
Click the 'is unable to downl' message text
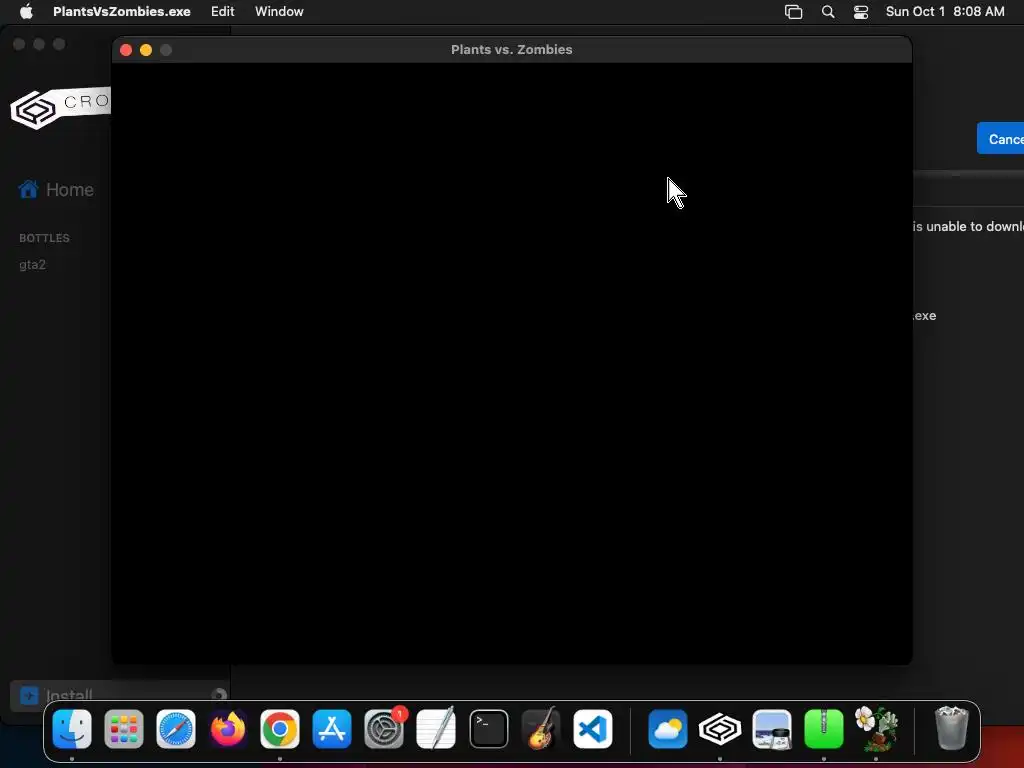point(968,226)
